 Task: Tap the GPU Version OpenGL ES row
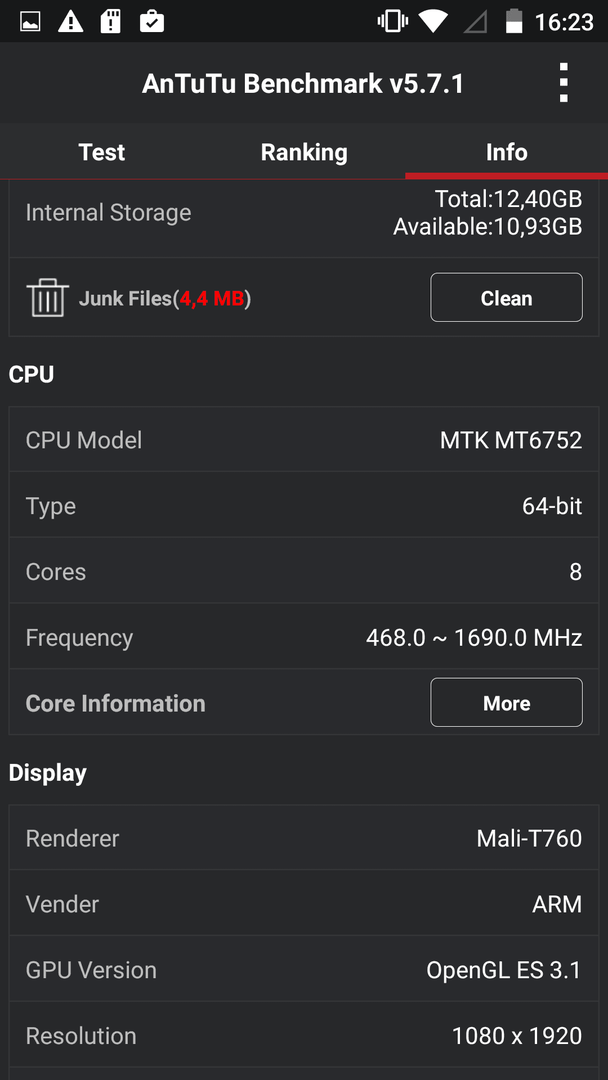coord(304,969)
